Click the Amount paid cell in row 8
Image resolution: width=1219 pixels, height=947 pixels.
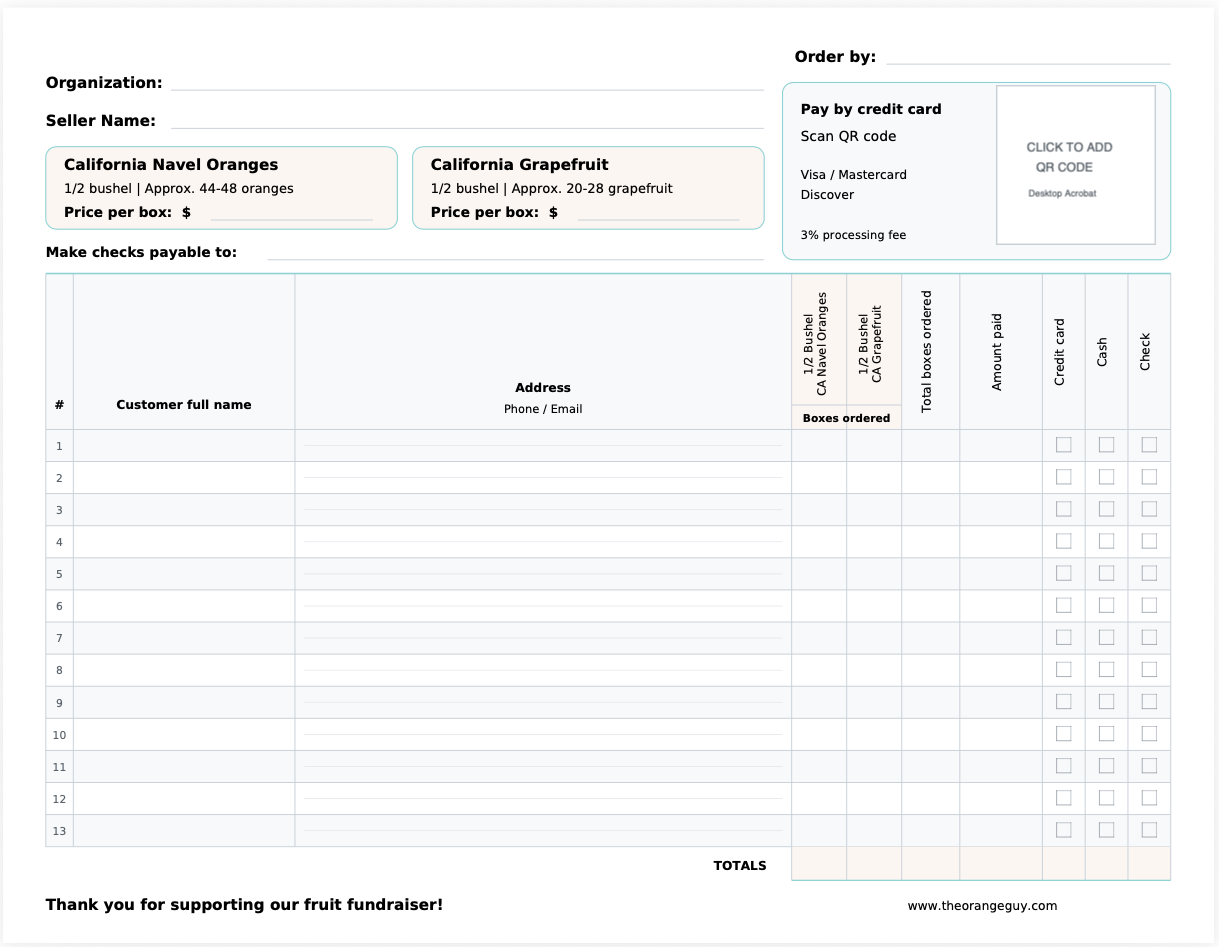(1001, 670)
